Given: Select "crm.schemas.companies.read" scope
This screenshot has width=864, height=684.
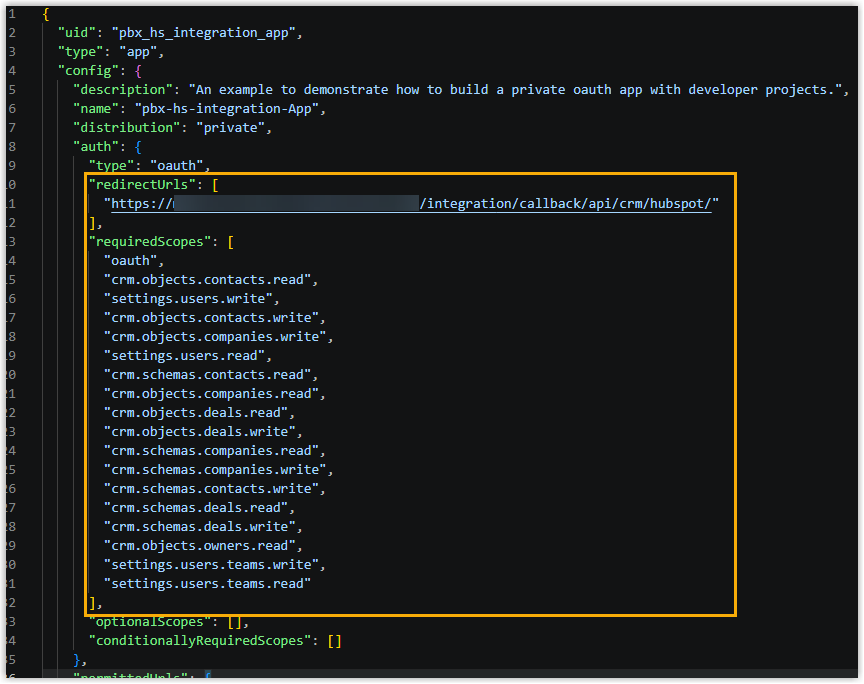Looking at the screenshot, I should point(212,451).
